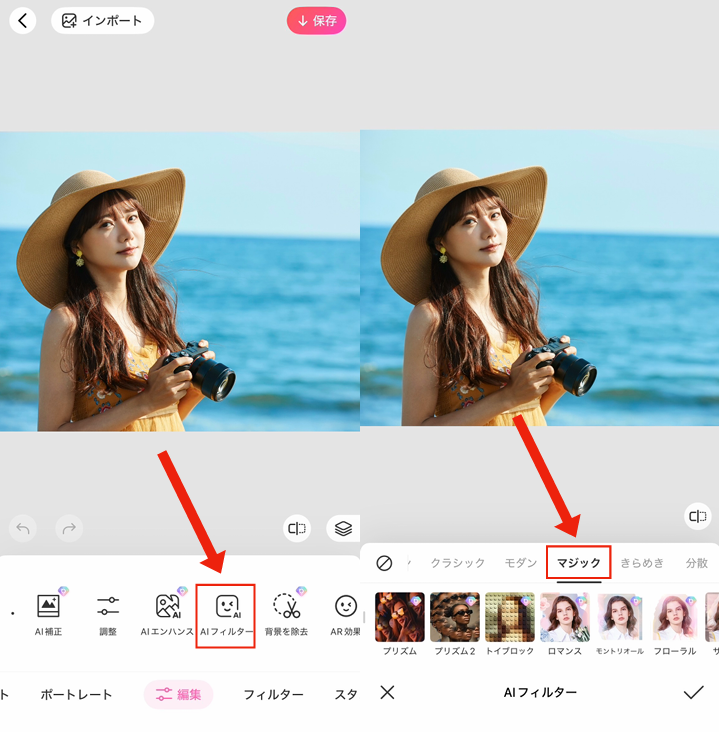The width and height of the screenshot is (719, 732).
Task: Choose the 背景を除去 scissors tool
Action: [286, 612]
